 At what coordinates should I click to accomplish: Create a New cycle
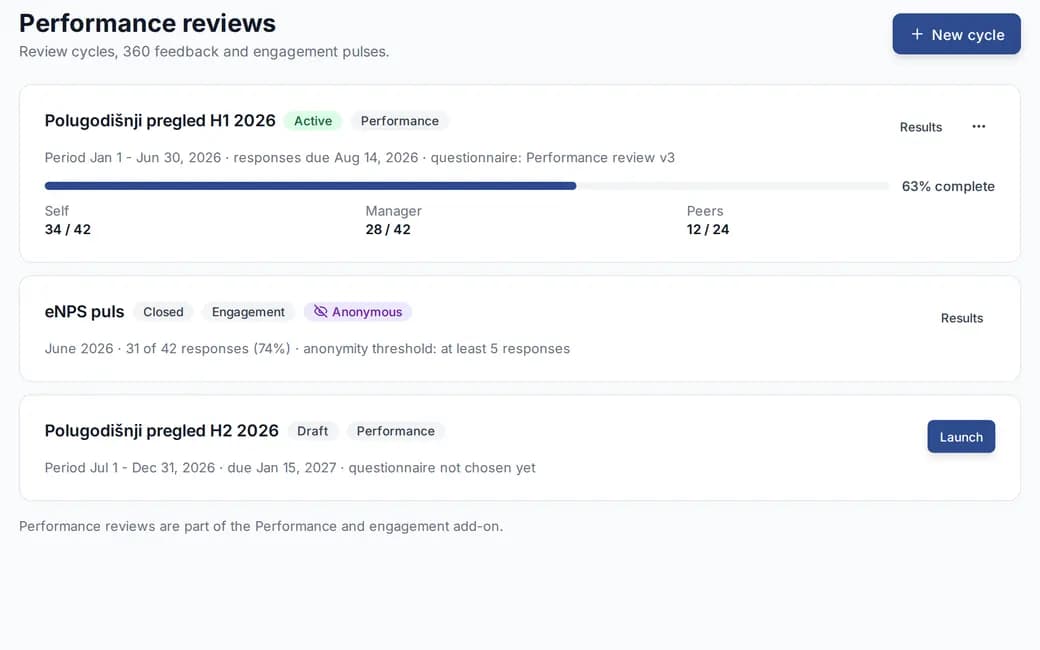(956, 34)
